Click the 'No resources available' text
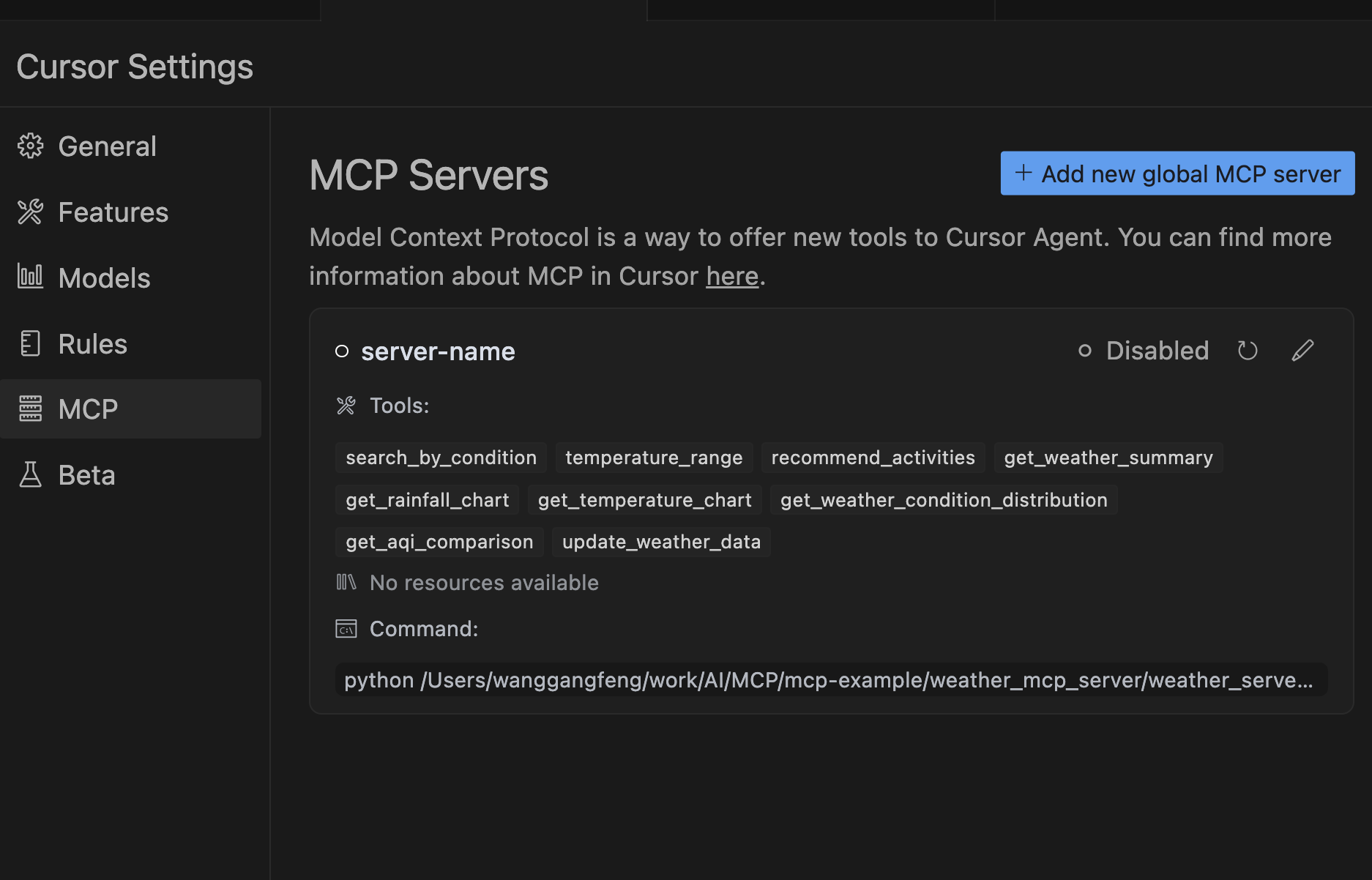 [x=484, y=583]
